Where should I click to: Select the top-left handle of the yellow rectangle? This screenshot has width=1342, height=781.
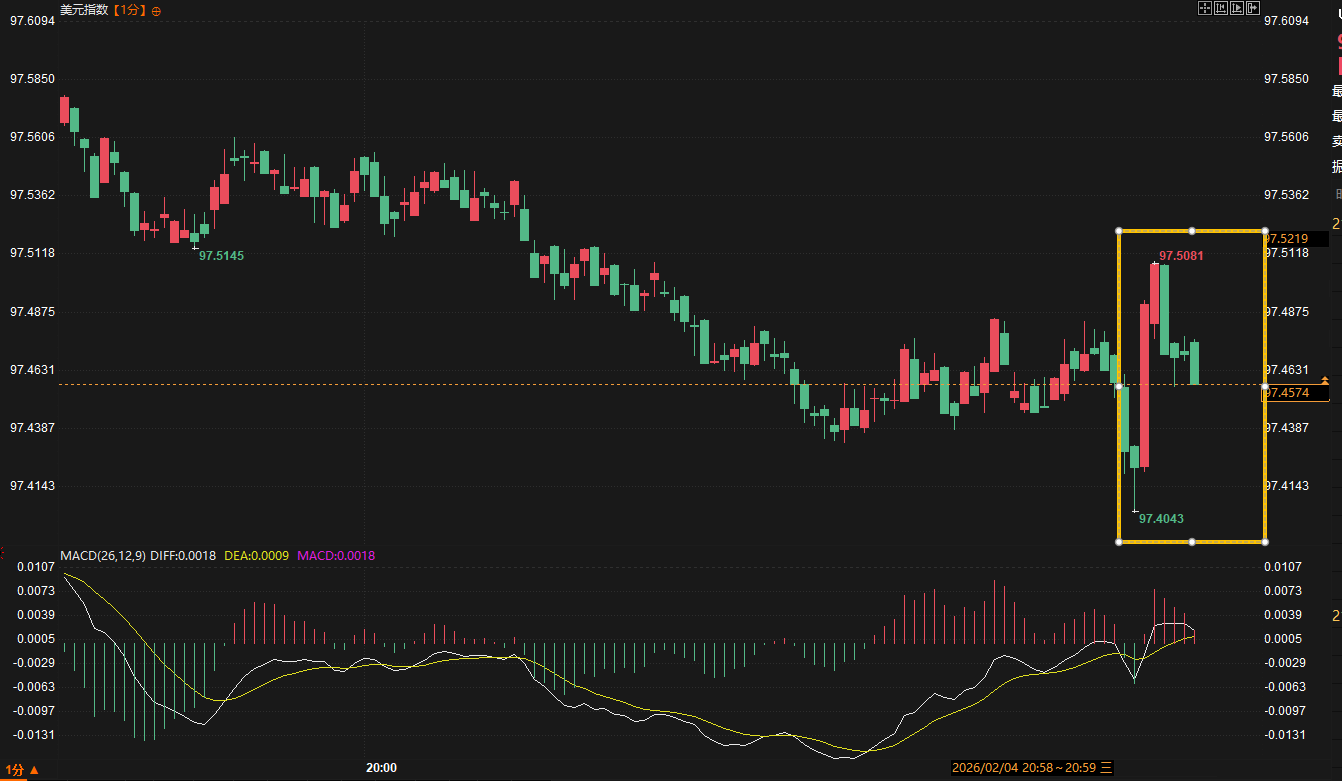(1119, 231)
